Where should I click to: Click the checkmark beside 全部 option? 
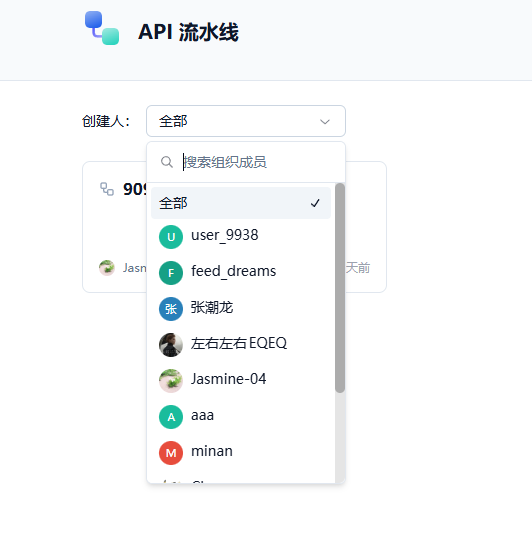pos(315,203)
